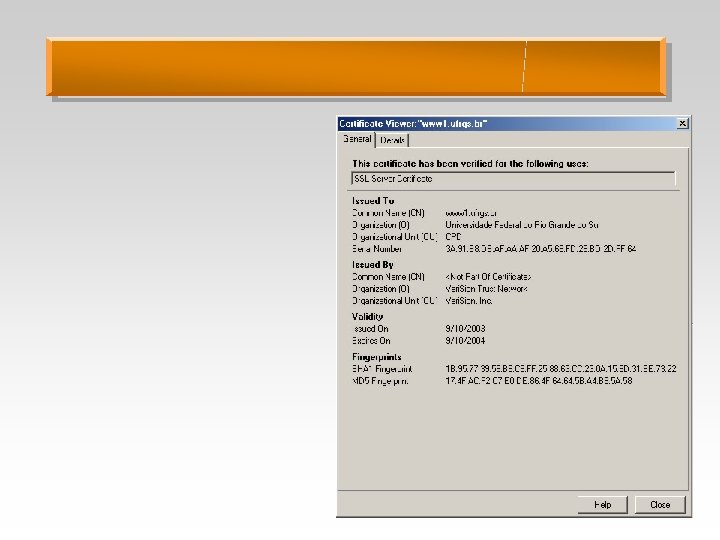
Task: Click the Serial Number label
Action: point(377,249)
